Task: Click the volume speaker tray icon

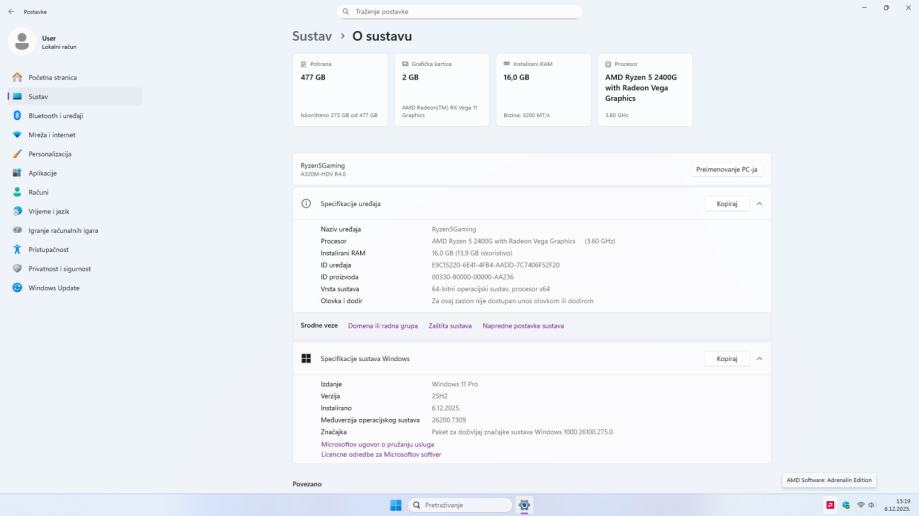Action: pyautogui.click(x=872, y=505)
